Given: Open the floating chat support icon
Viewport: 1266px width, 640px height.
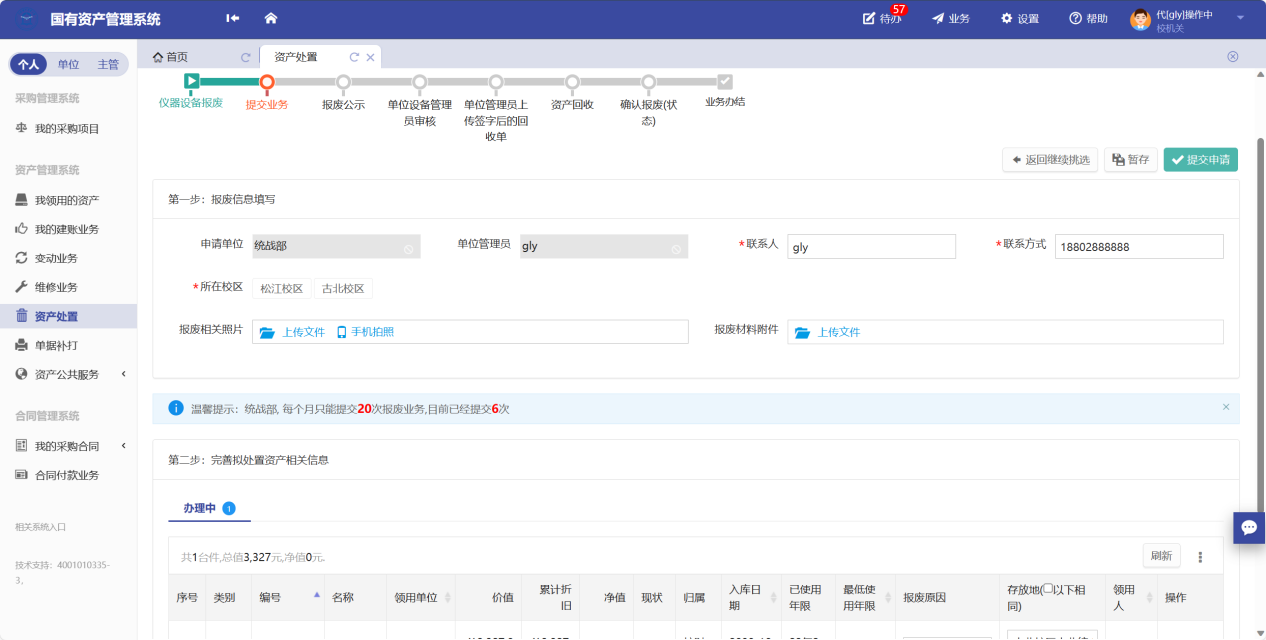Looking at the screenshot, I should (1249, 527).
